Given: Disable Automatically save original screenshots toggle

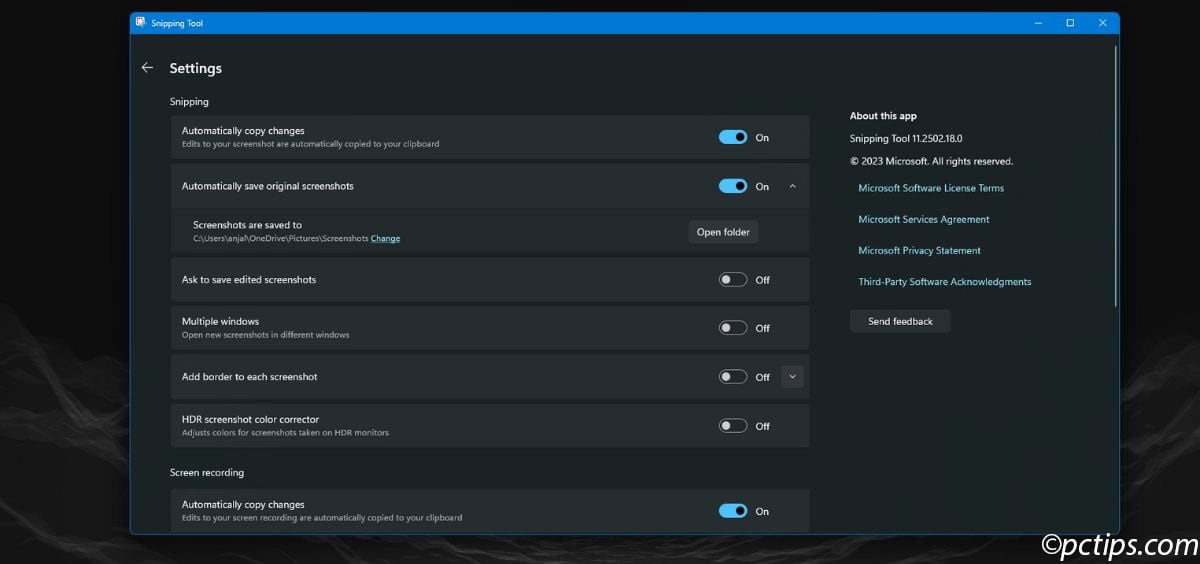Looking at the screenshot, I should [733, 186].
